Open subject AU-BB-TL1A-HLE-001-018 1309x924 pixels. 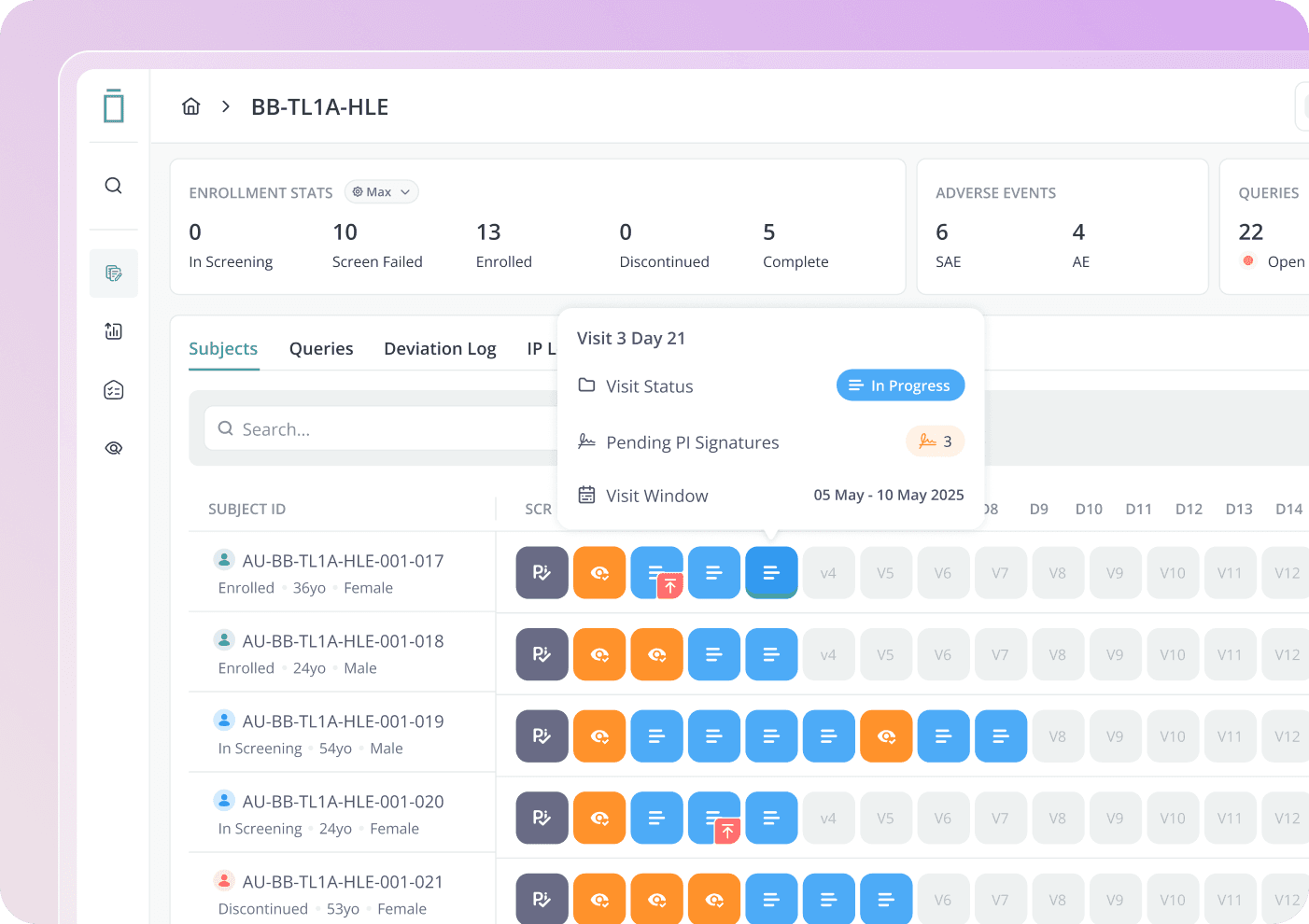[343, 641]
